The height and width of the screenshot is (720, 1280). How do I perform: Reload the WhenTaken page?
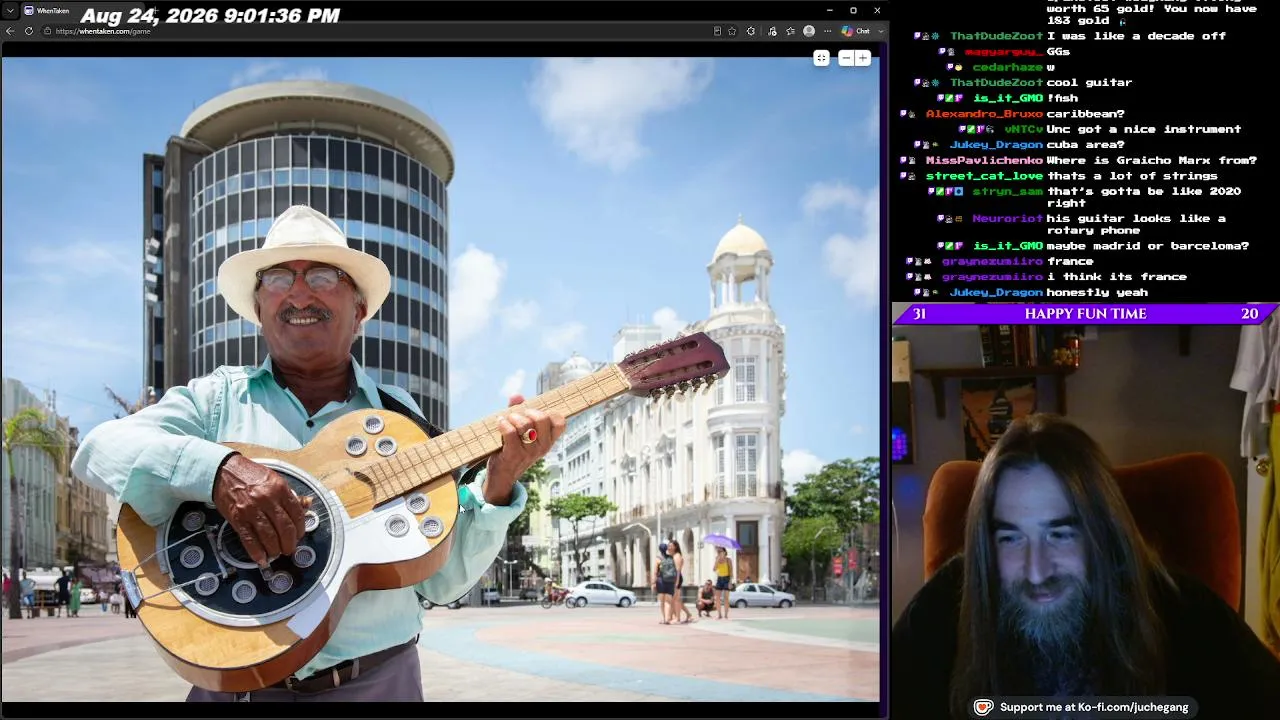(x=29, y=31)
